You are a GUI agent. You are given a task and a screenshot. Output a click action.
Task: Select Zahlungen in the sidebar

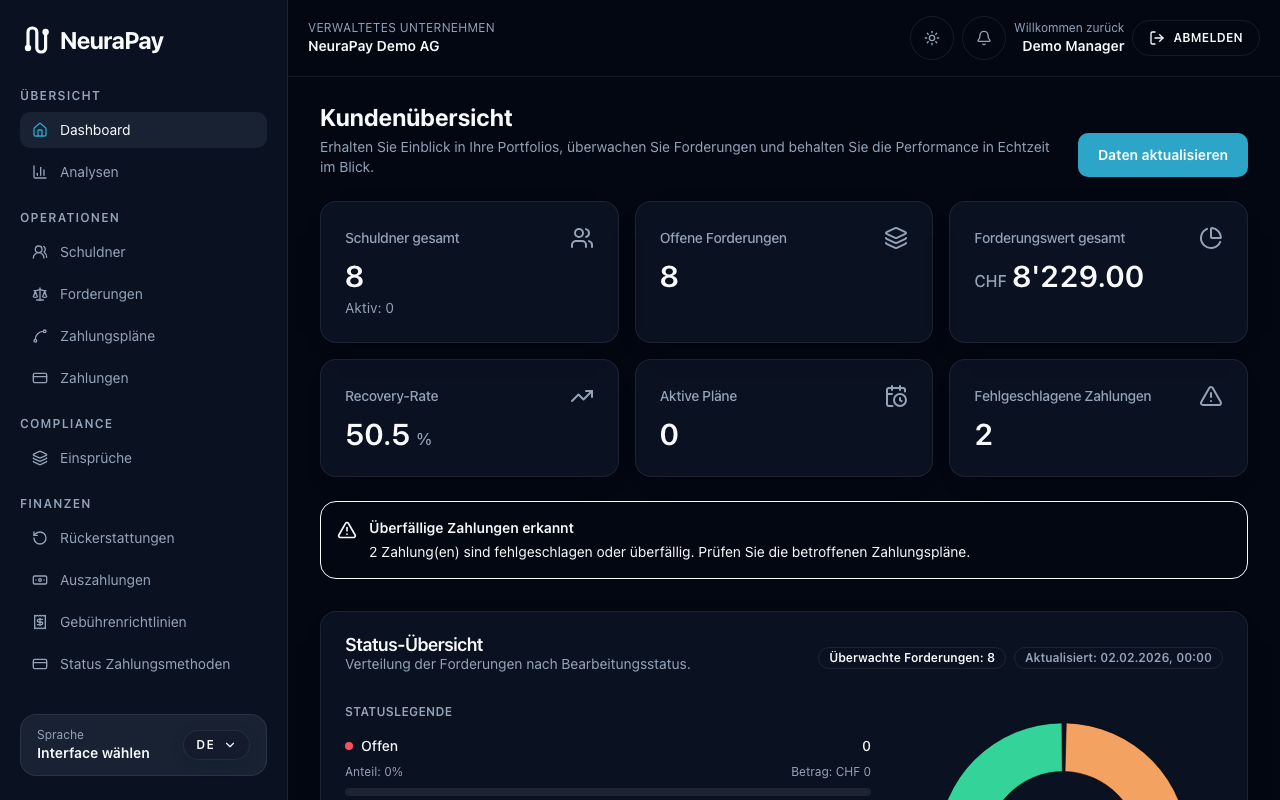click(143, 378)
